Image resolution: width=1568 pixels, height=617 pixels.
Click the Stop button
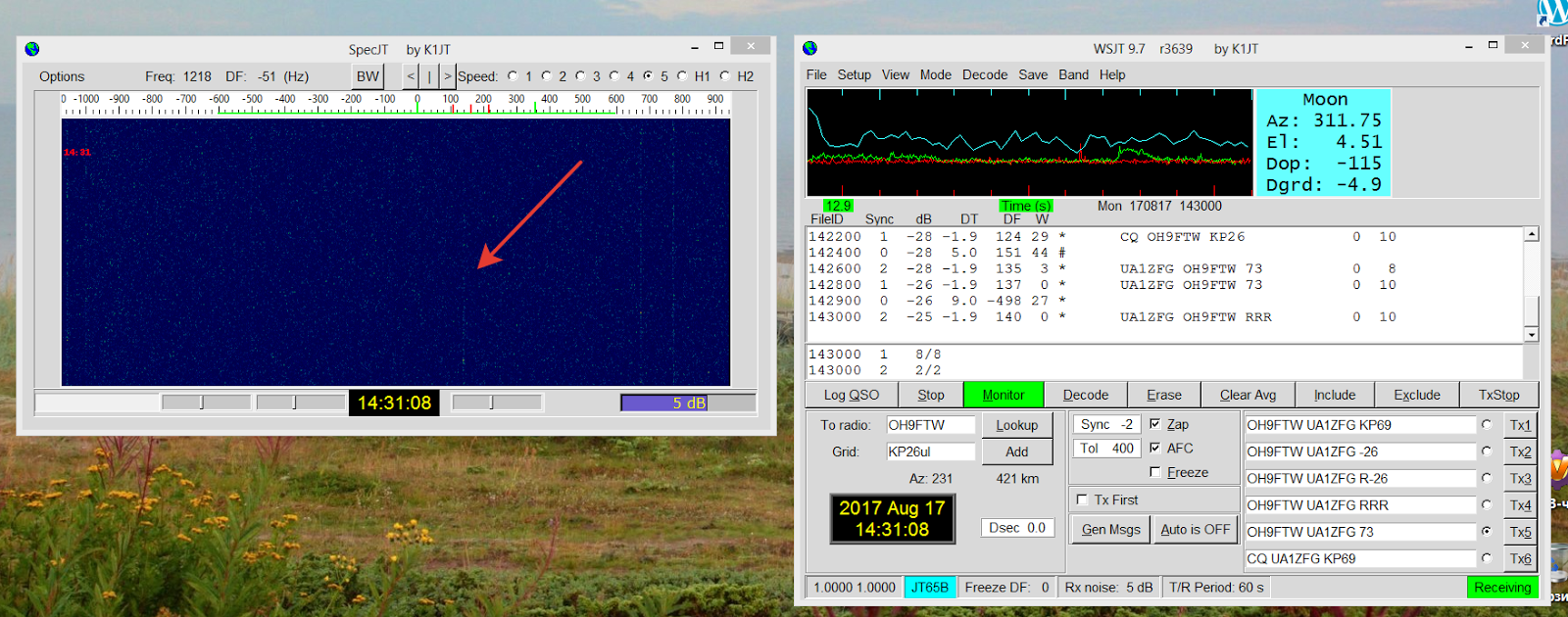tap(931, 395)
